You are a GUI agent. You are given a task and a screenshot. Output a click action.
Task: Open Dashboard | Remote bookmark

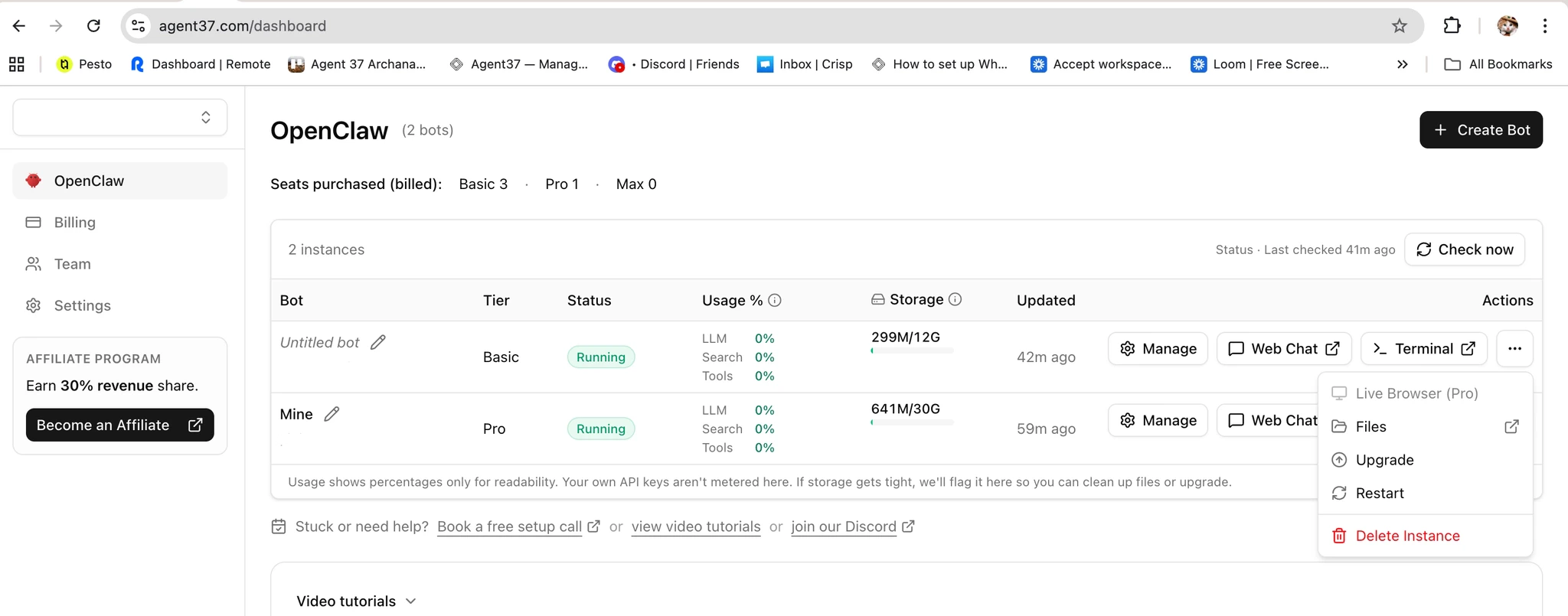[x=201, y=64]
